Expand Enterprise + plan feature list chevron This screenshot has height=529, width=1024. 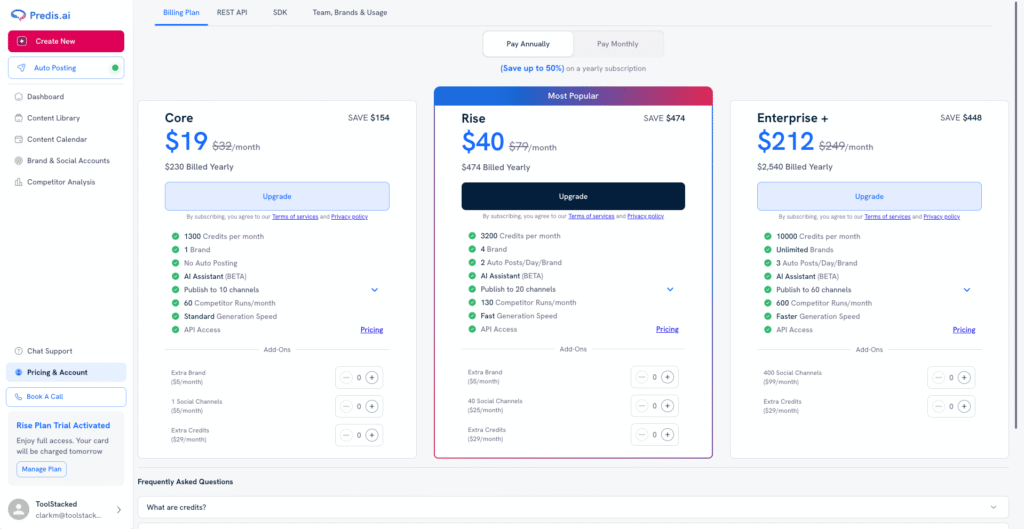coord(967,290)
